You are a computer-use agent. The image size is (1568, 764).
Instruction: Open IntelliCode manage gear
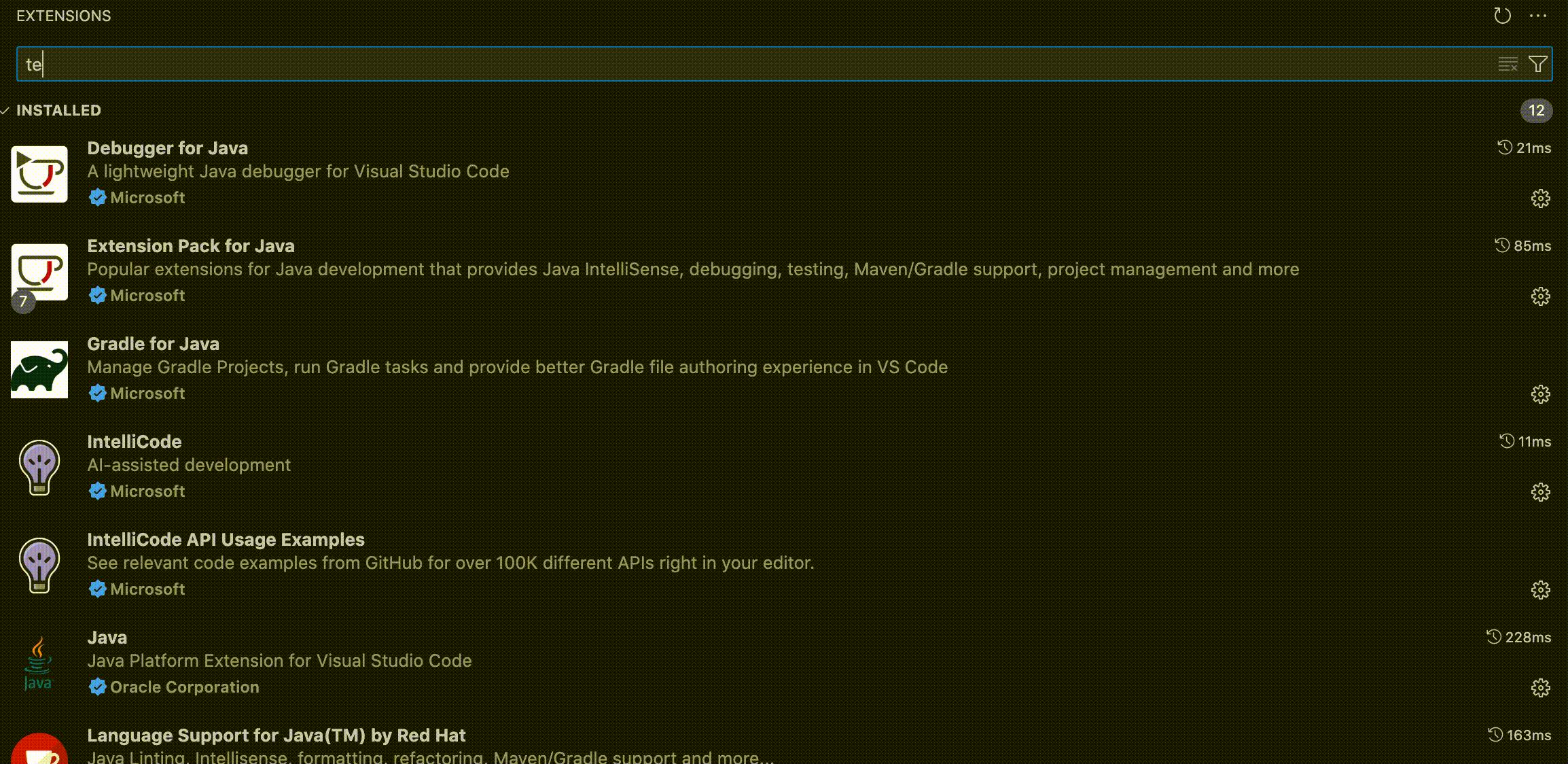[x=1540, y=492]
